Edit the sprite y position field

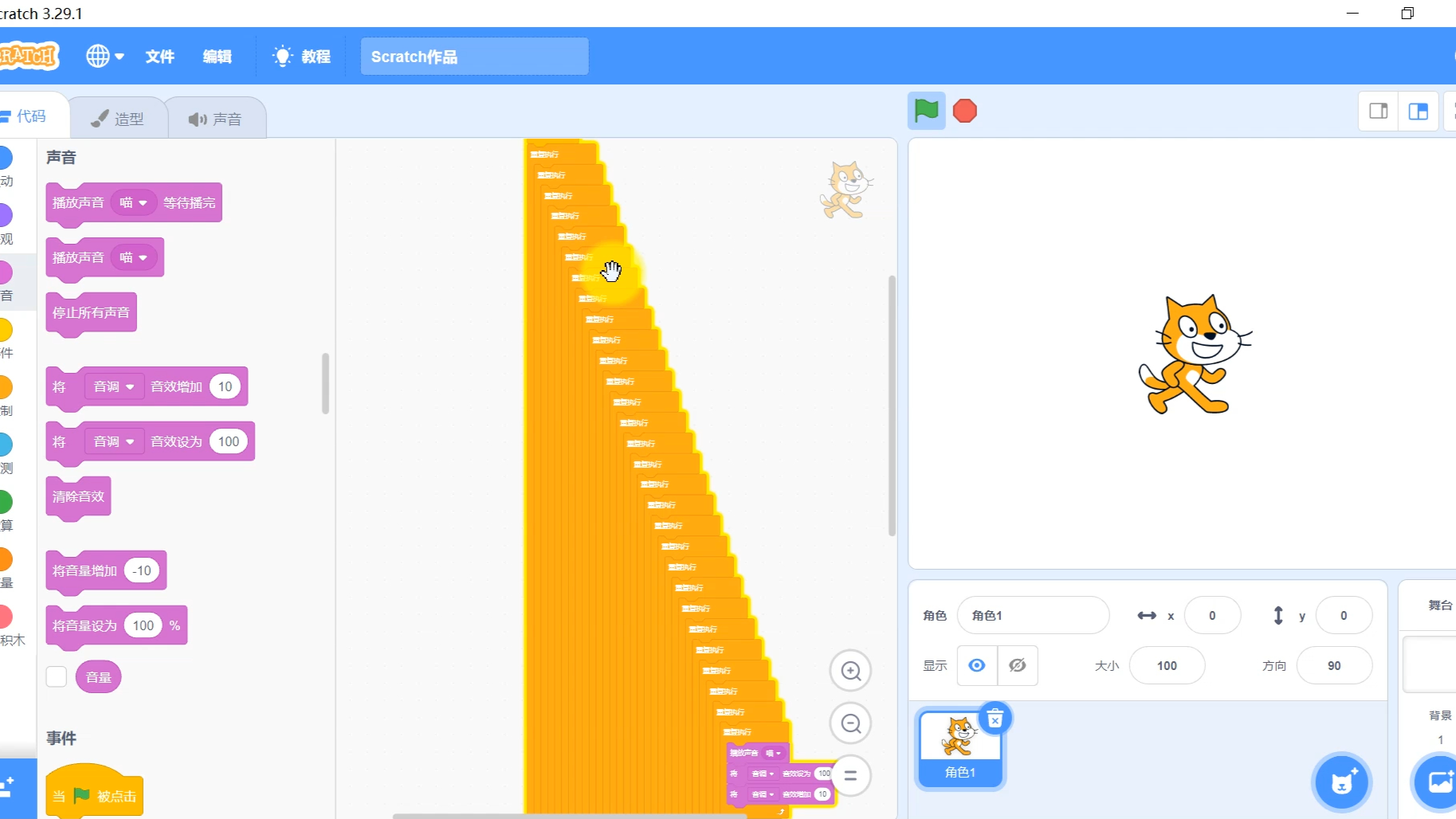coord(1344,615)
